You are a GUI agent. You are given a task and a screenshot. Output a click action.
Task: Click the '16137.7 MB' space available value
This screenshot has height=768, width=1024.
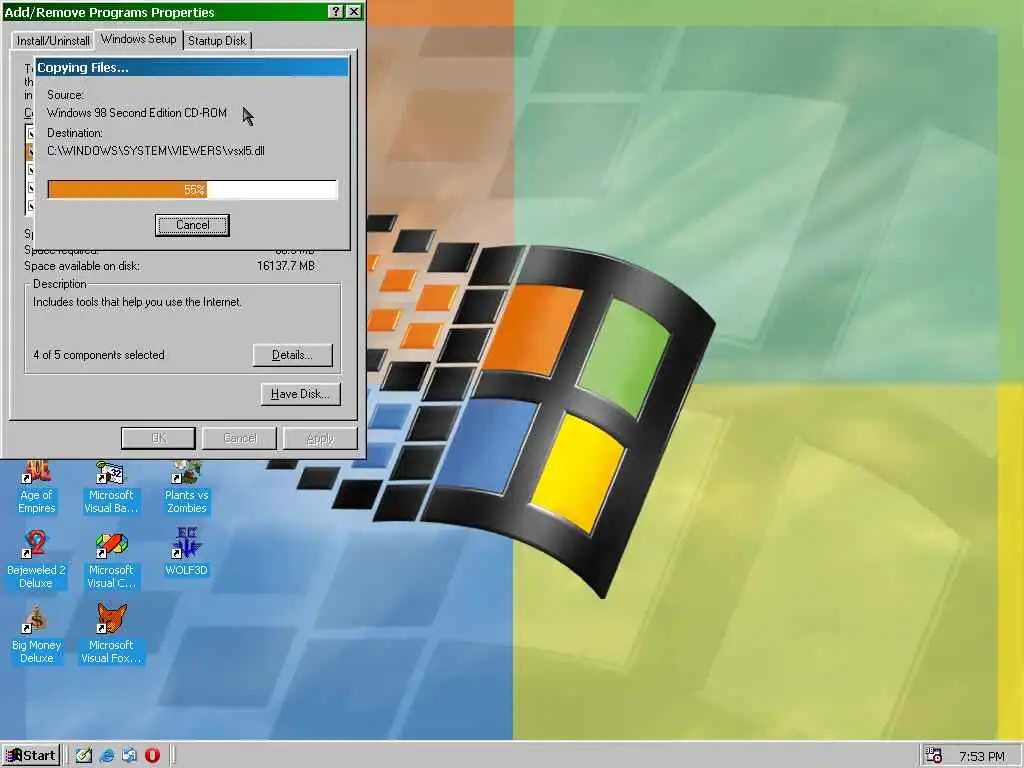click(285, 266)
